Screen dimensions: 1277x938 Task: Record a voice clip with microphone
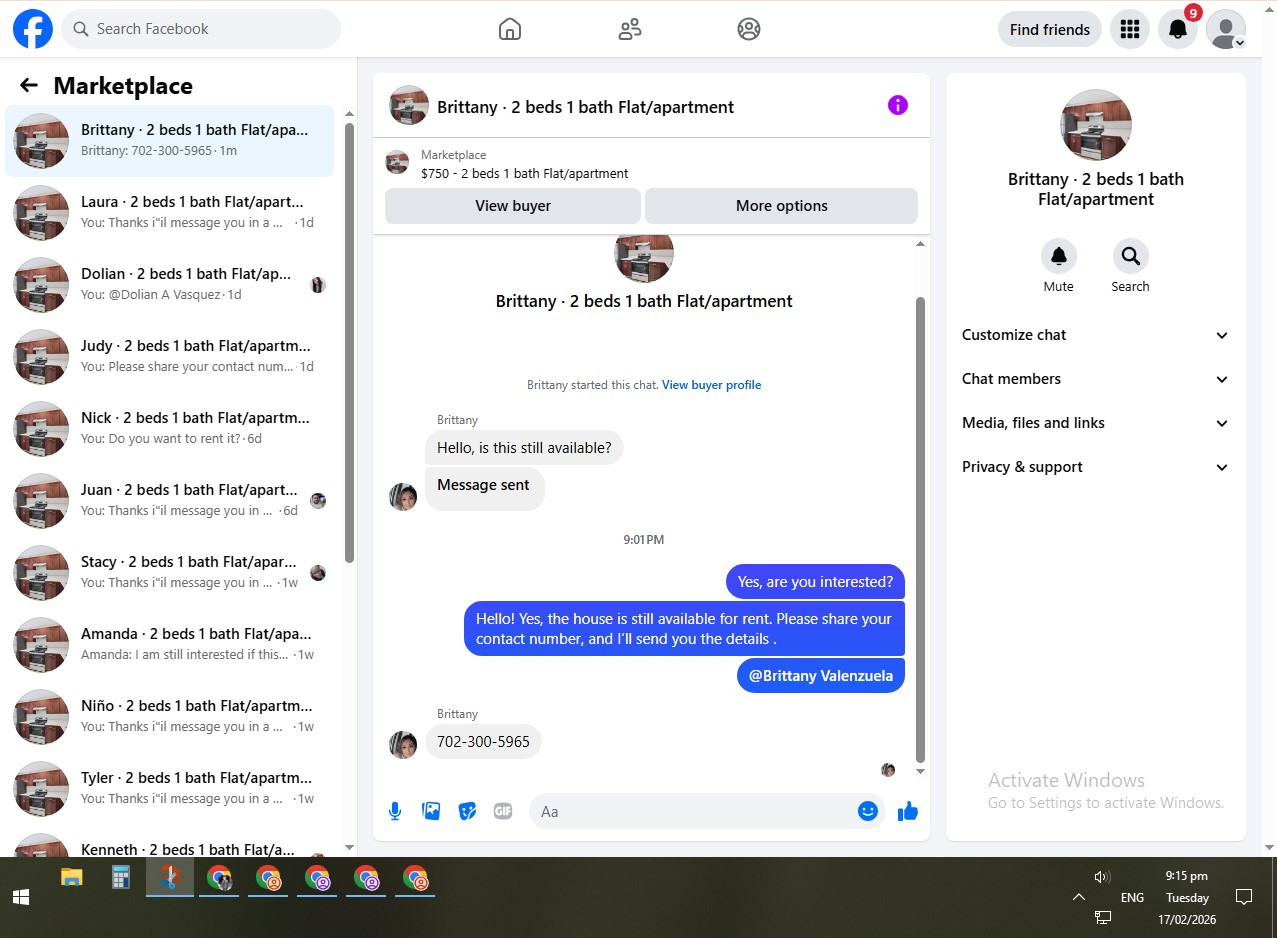[395, 811]
